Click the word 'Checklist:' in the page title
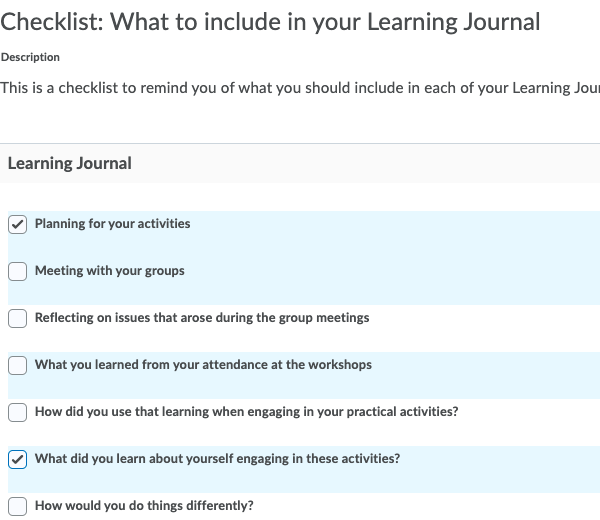Screen dimensions: 600x520 click(x=50, y=21)
